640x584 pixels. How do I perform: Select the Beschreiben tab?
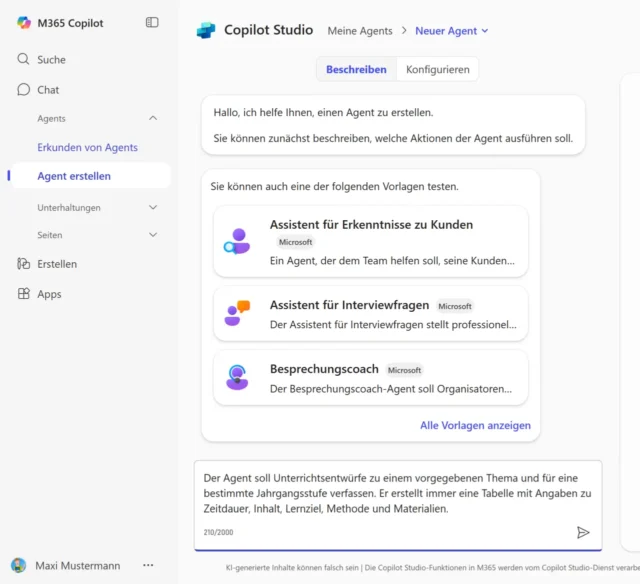pyautogui.click(x=356, y=69)
